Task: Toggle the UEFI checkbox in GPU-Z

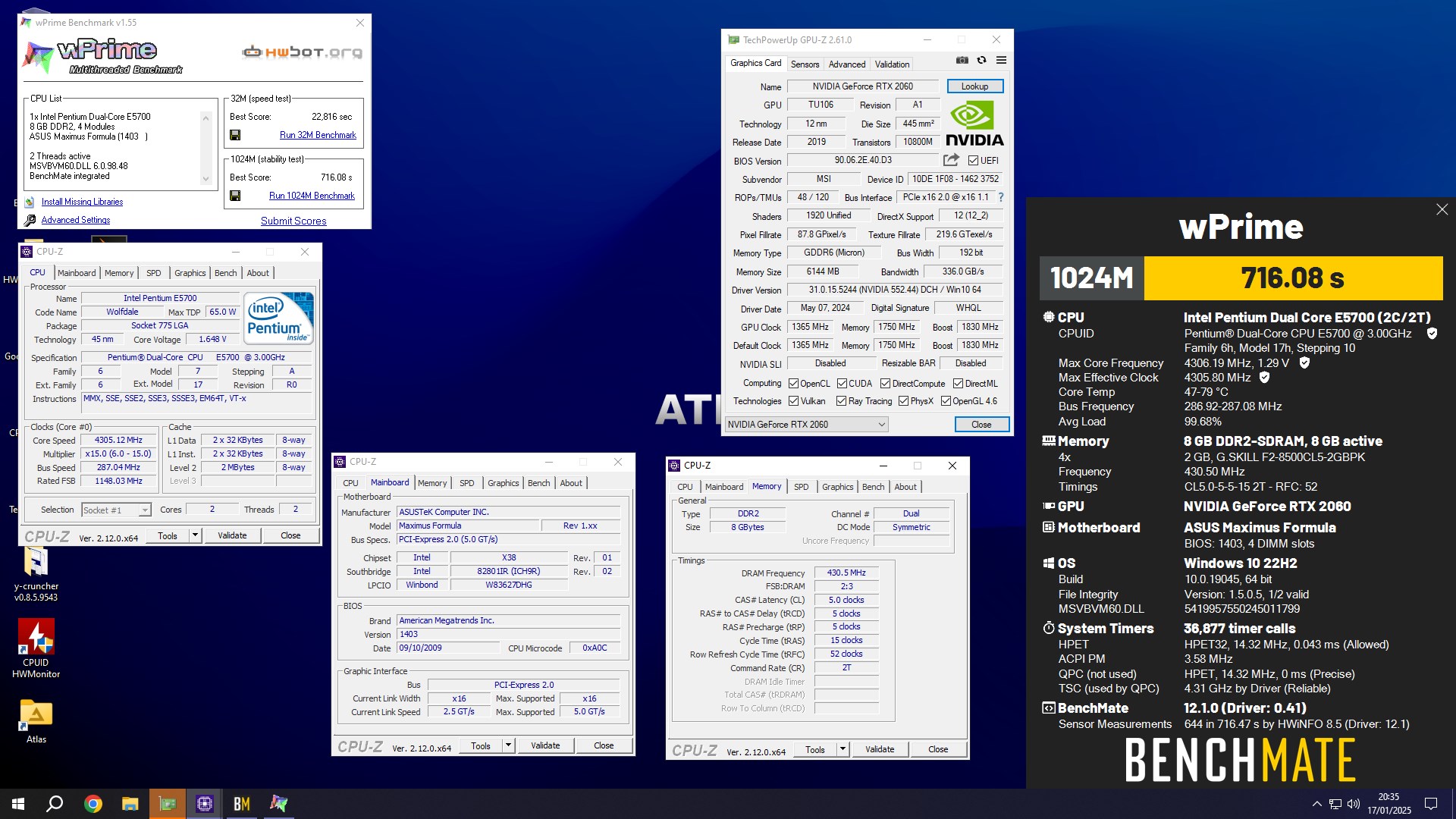Action: (x=973, y=161)
